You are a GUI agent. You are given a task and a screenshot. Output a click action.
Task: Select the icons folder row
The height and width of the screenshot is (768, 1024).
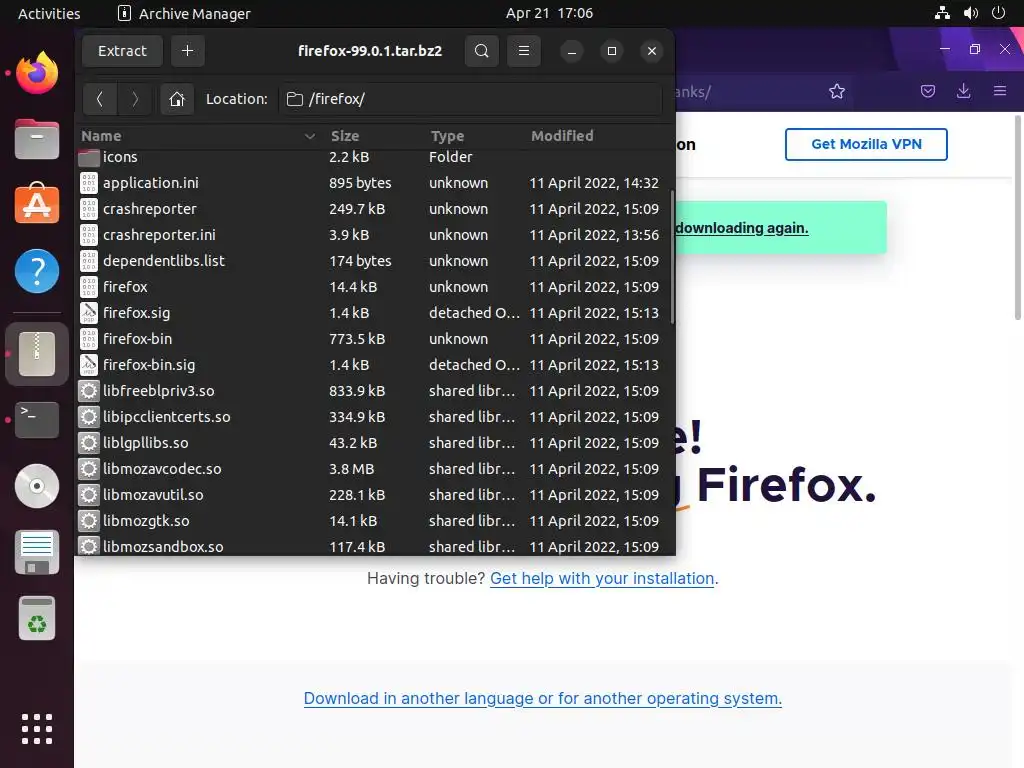pos(373,157)
